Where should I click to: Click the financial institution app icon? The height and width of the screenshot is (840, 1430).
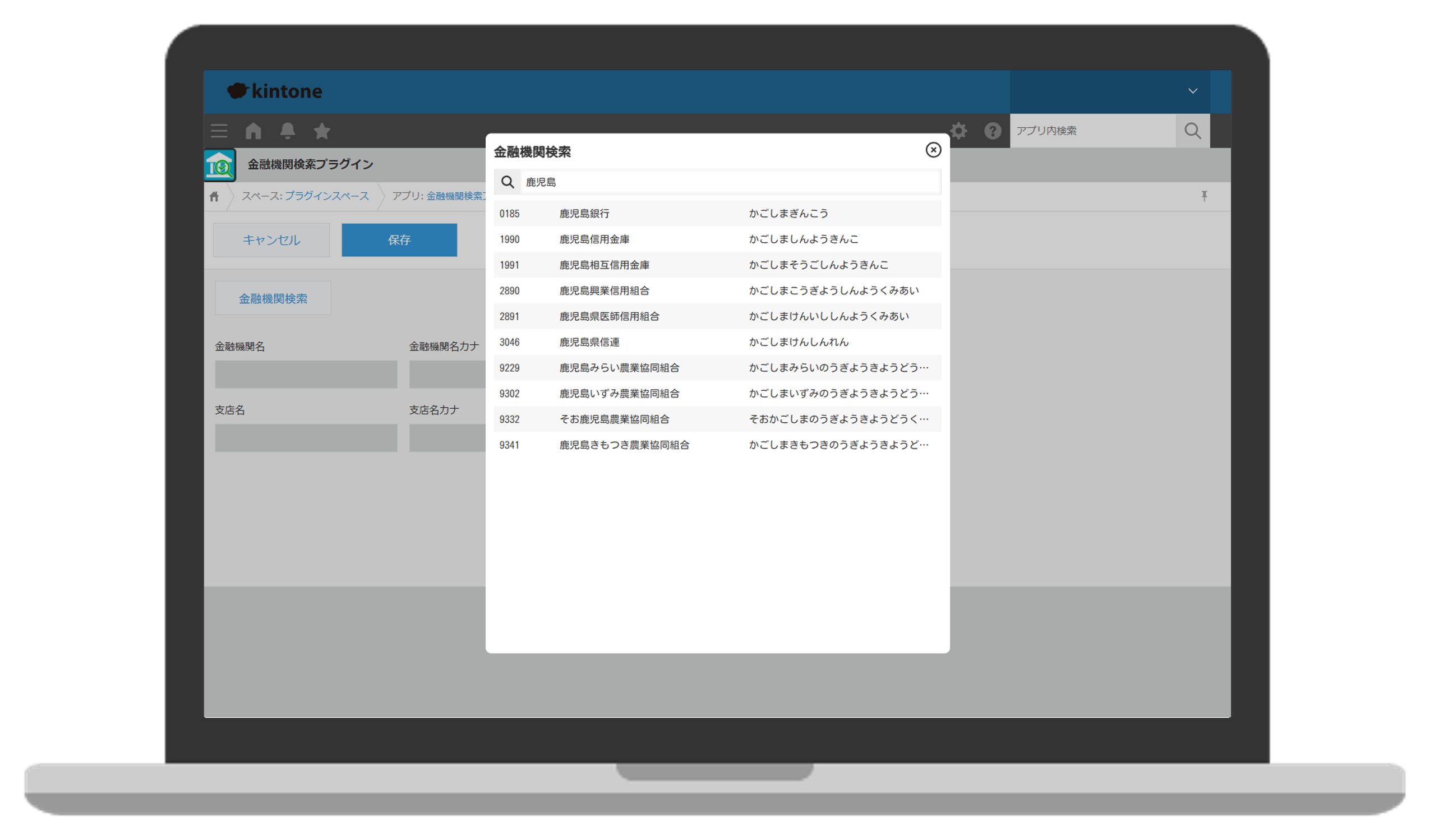pos(220,166)
